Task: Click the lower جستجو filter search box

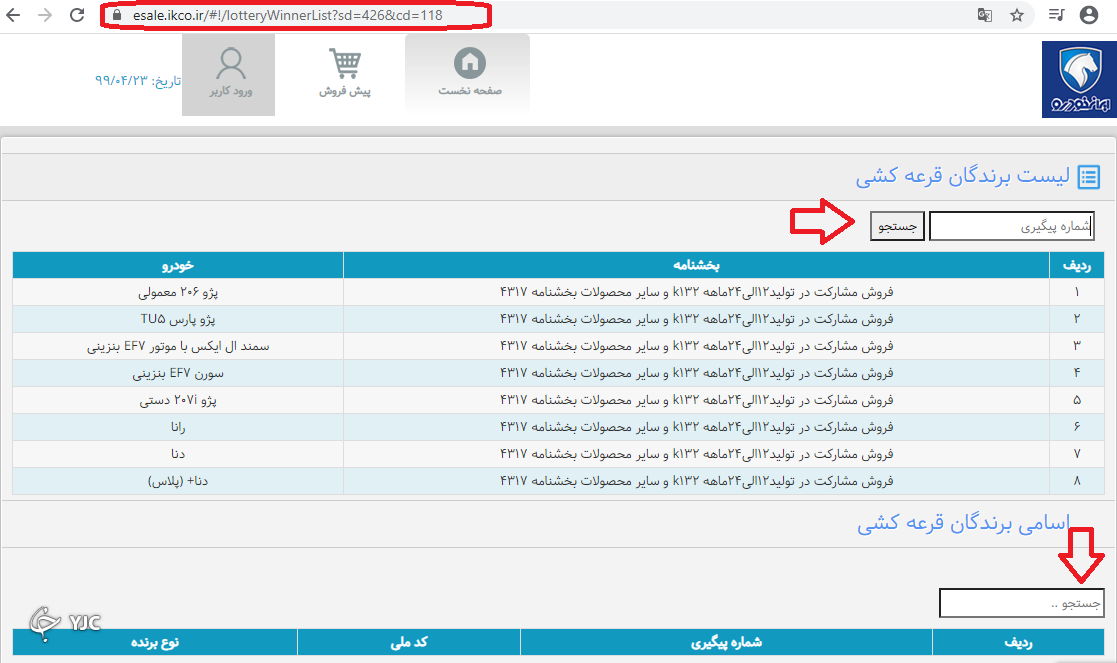Action: pyautogui.click(x=1021, y=603)
